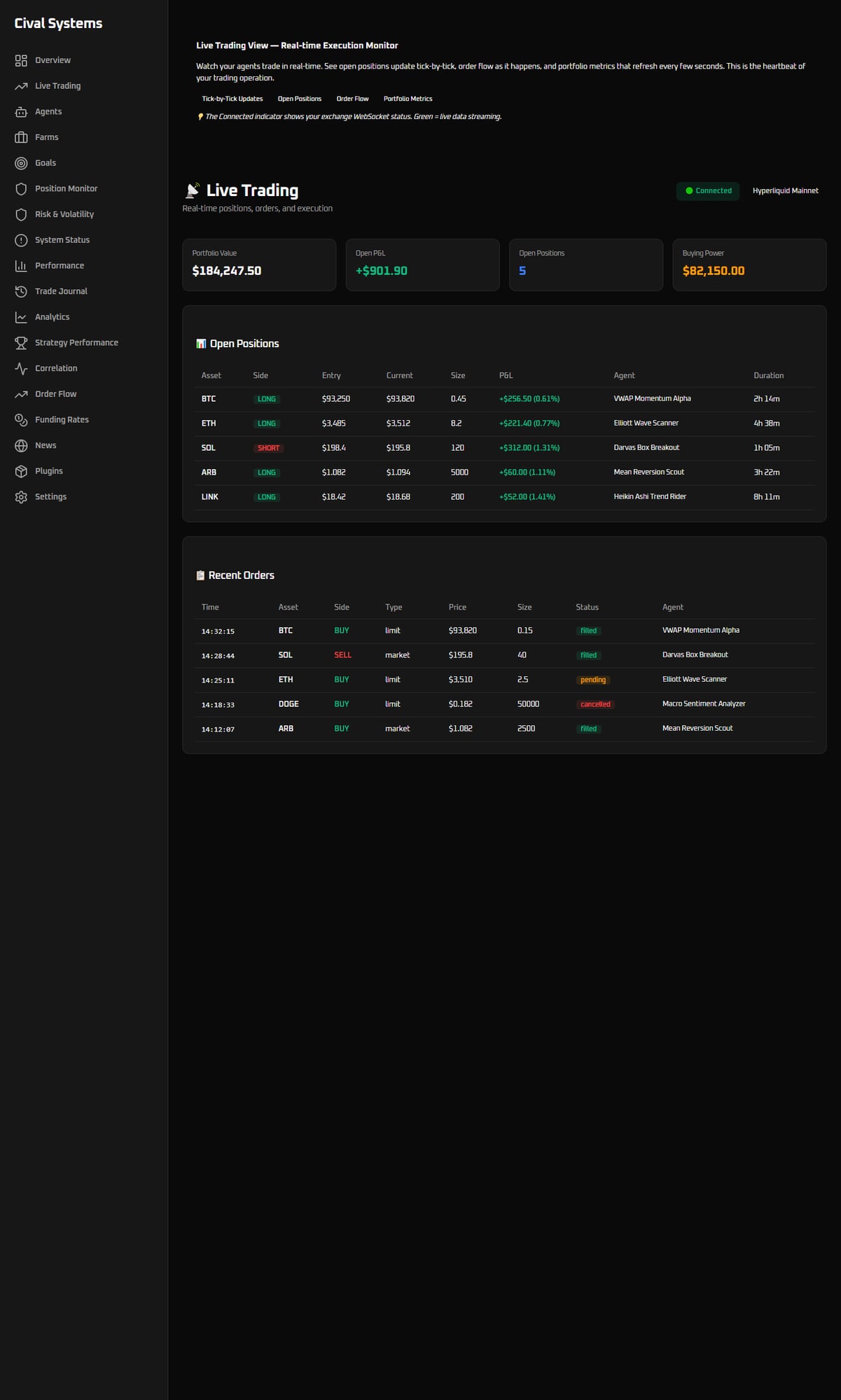Go to Funding Rates section
Image resolution: width=841 pixels, height=1400 pixels.
click(62, 420)
